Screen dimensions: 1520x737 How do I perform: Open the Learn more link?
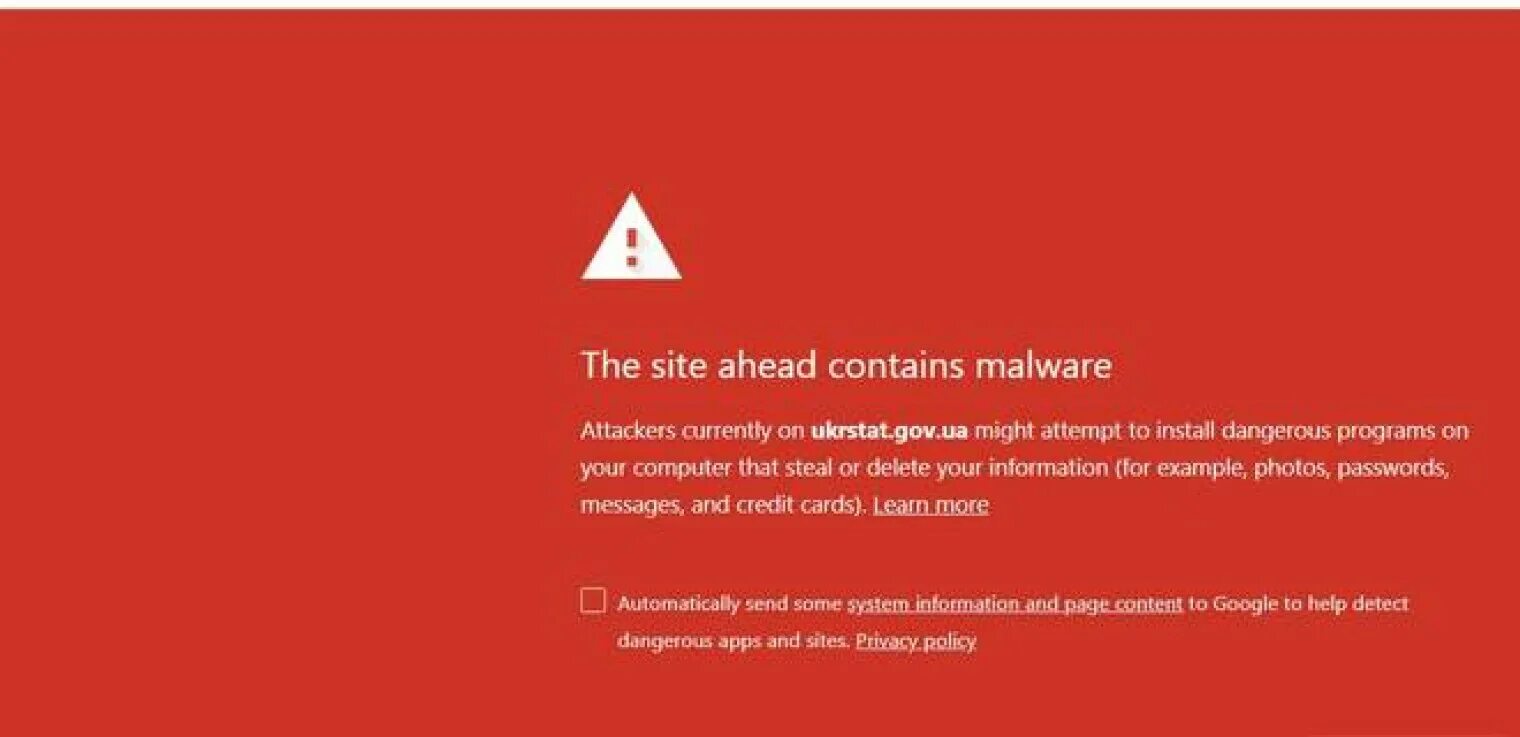tap(930, 505)
